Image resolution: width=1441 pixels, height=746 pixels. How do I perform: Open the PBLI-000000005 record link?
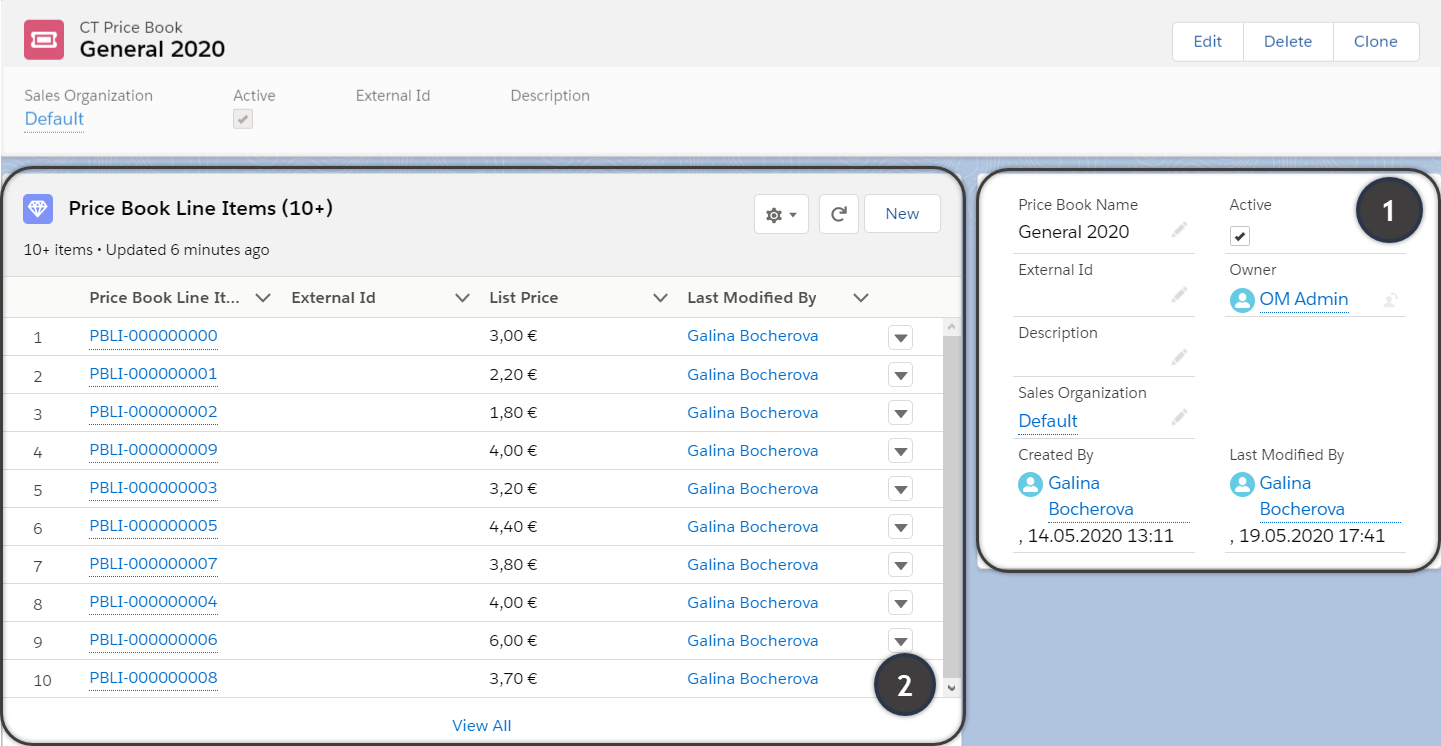[153, 526]
